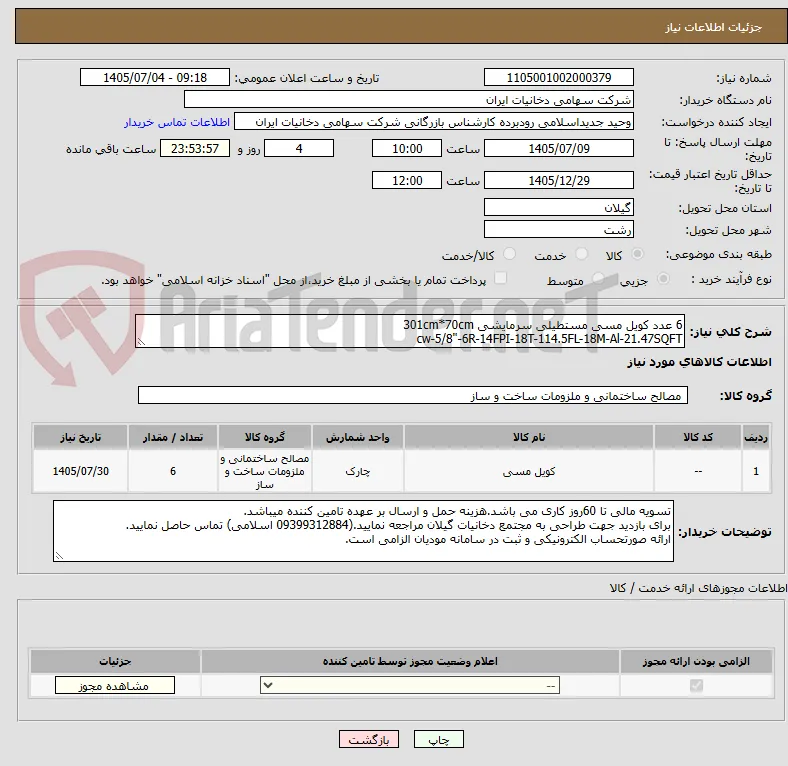The width and height of the screenshot is (788, 766).
Task: Click the general need description textbox
Action: pos(410,331)
